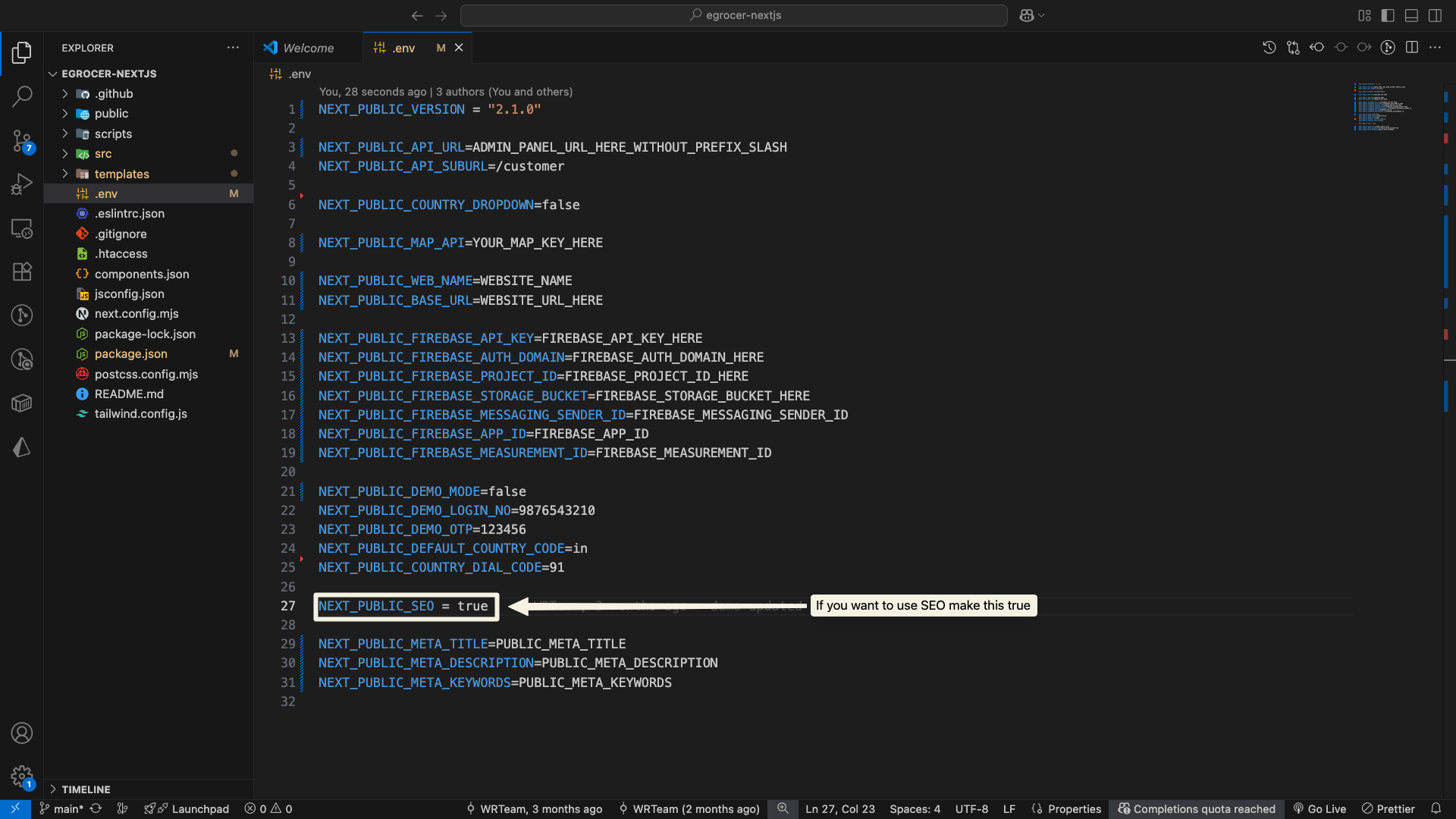Select the .env tab
1456x819 pixels.
point(403,48)
